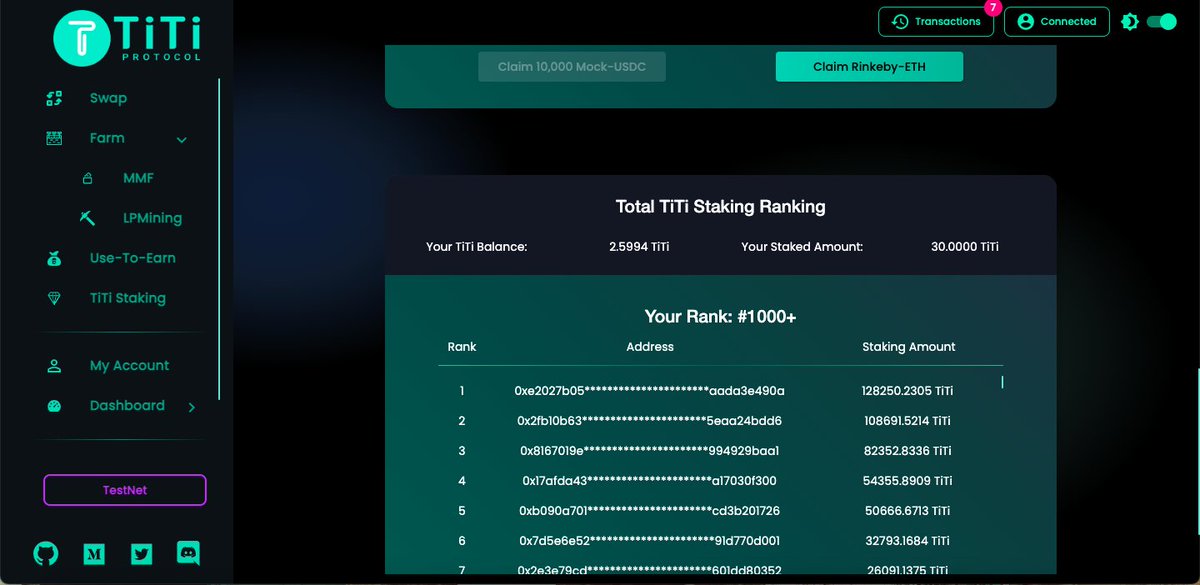Image resolution: width=1200 pixels, height=585 pixels.
Task: Click Total TiTi Staking Ranking heading
Action: tap(720, 207)
